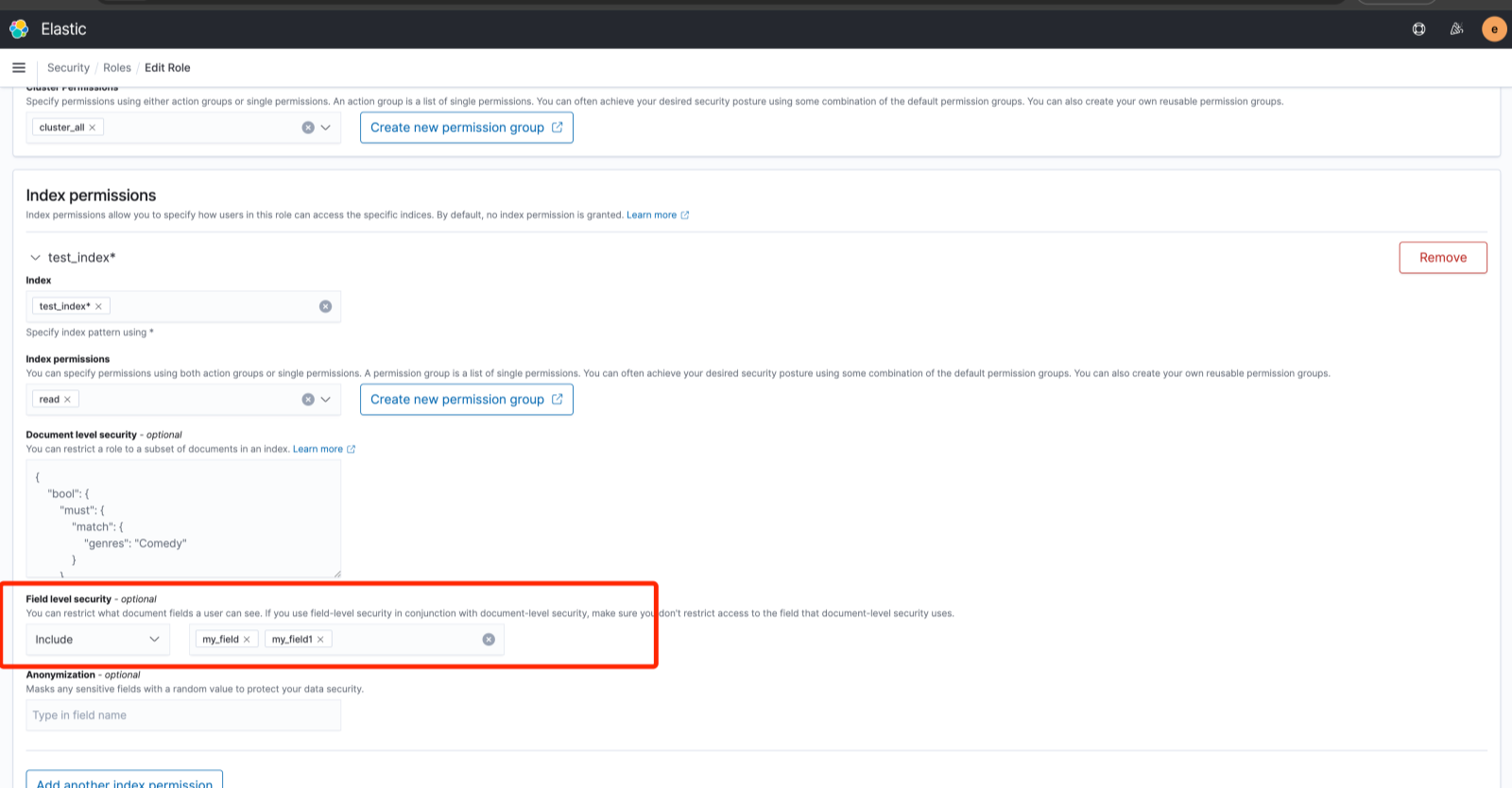This screenshot has width=1512, height=788.
Task: Clear all cluster permissions selections
Action: [308, 128]
